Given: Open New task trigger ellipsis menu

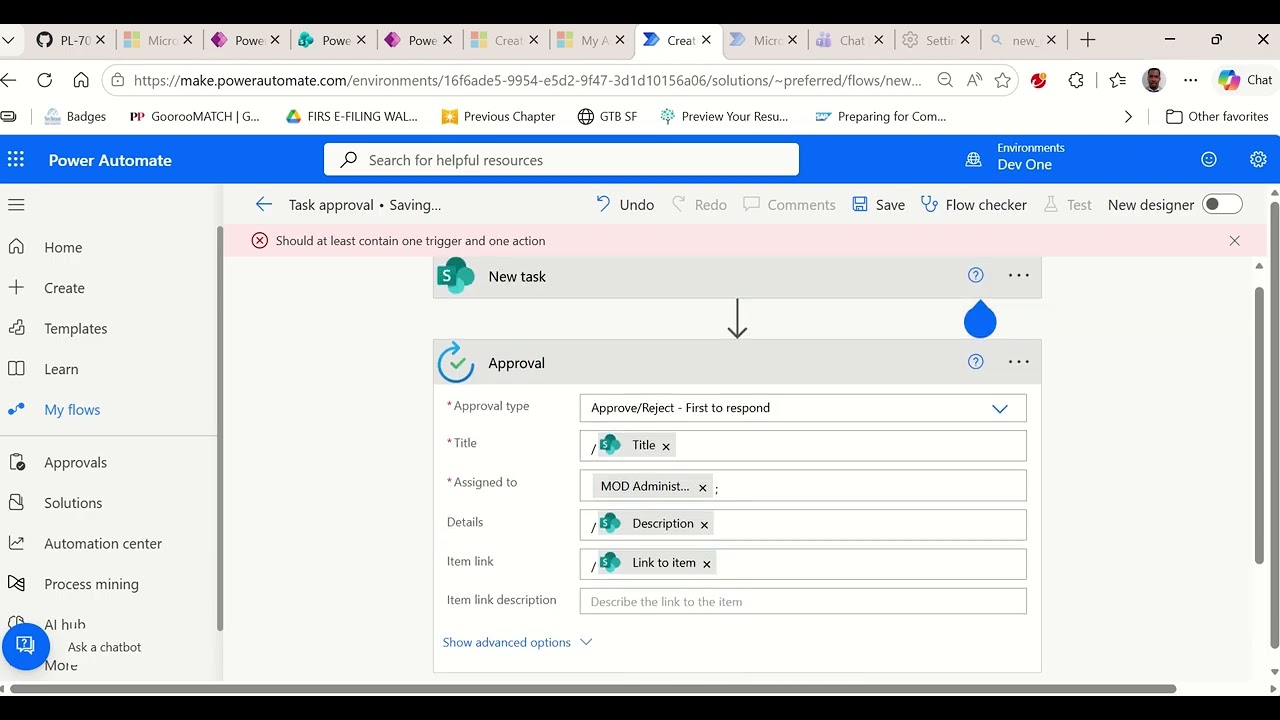Looking at the screenshot, I should 1018,276.
